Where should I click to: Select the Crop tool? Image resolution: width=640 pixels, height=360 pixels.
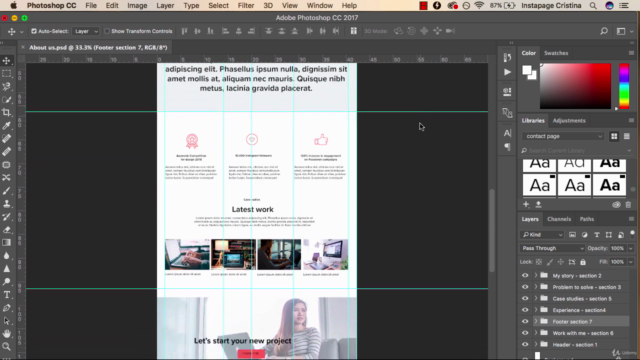[x=7, y=113]
